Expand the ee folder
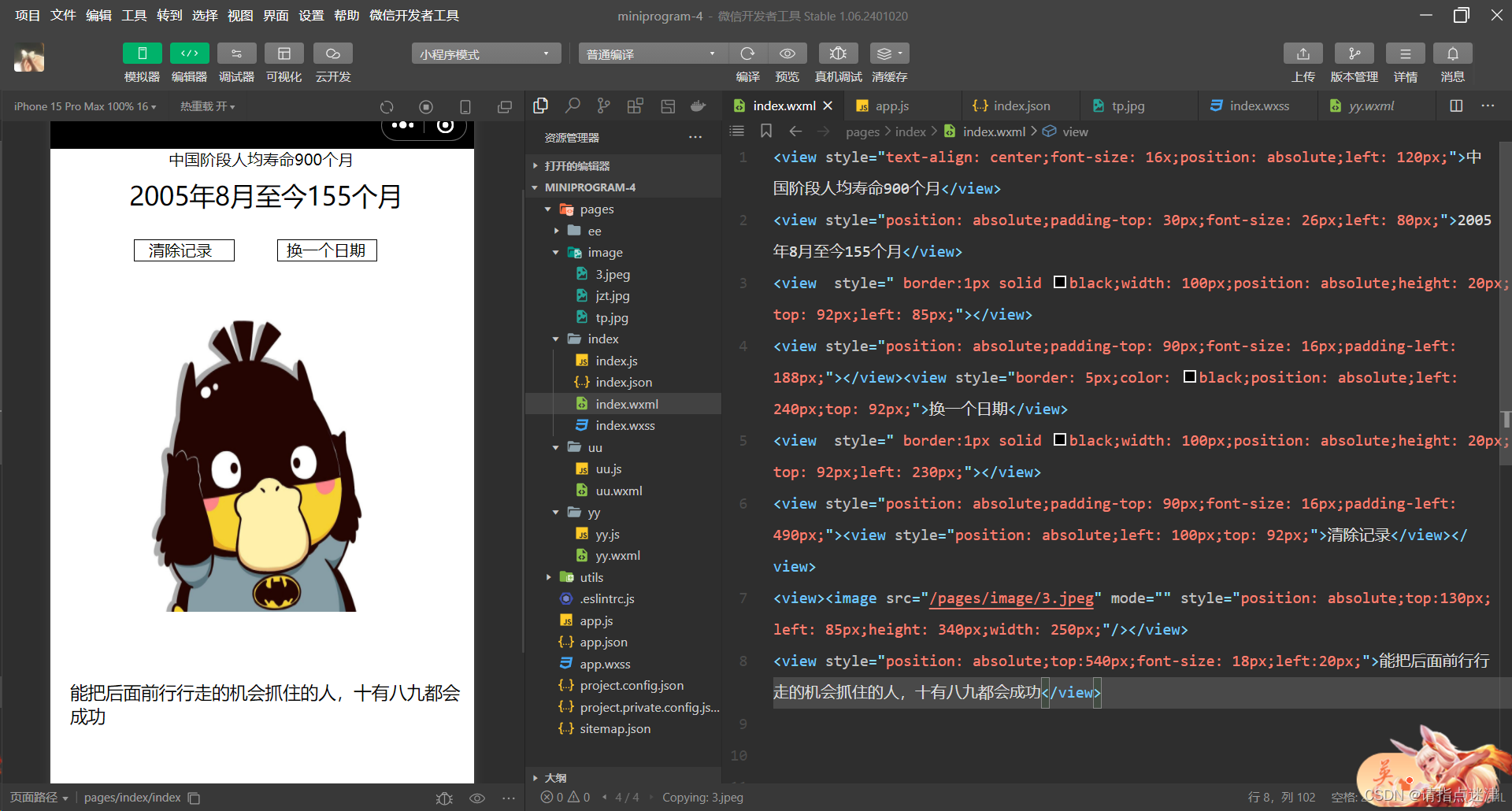The width and height of the screenshot is (1512, 811). pos(623,231)
